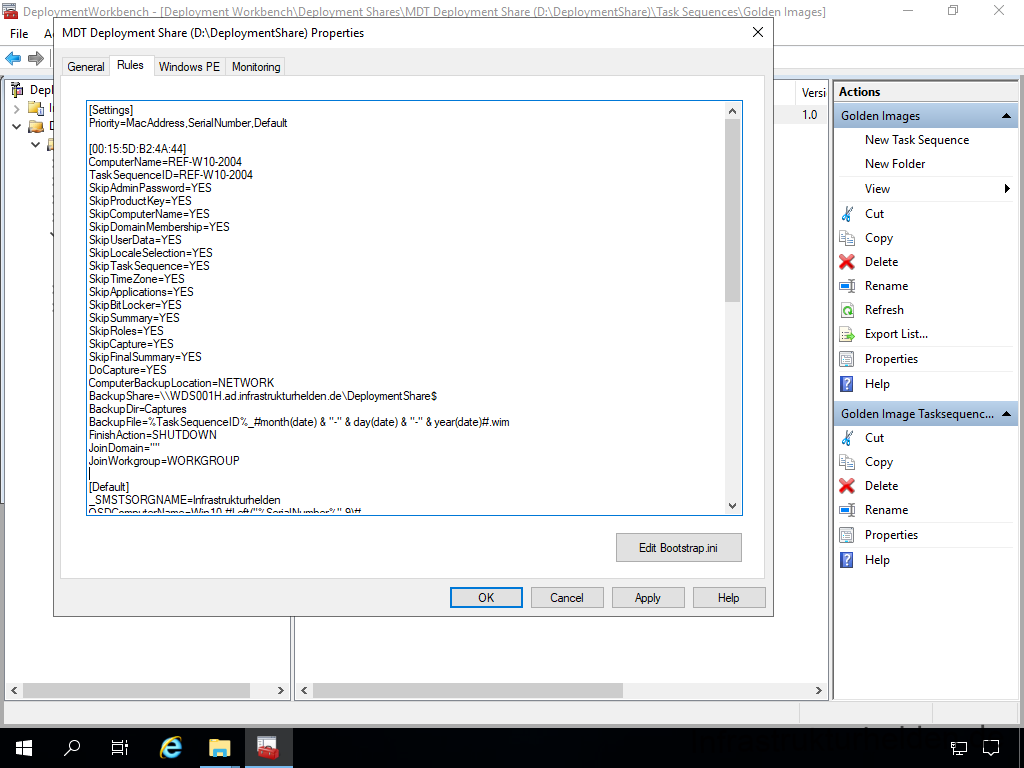The height and width of the screenshot is (768, 1024).
Task: Click the JoinWorkgroup=WORKGROUP line
Action: tap(165, 461)
